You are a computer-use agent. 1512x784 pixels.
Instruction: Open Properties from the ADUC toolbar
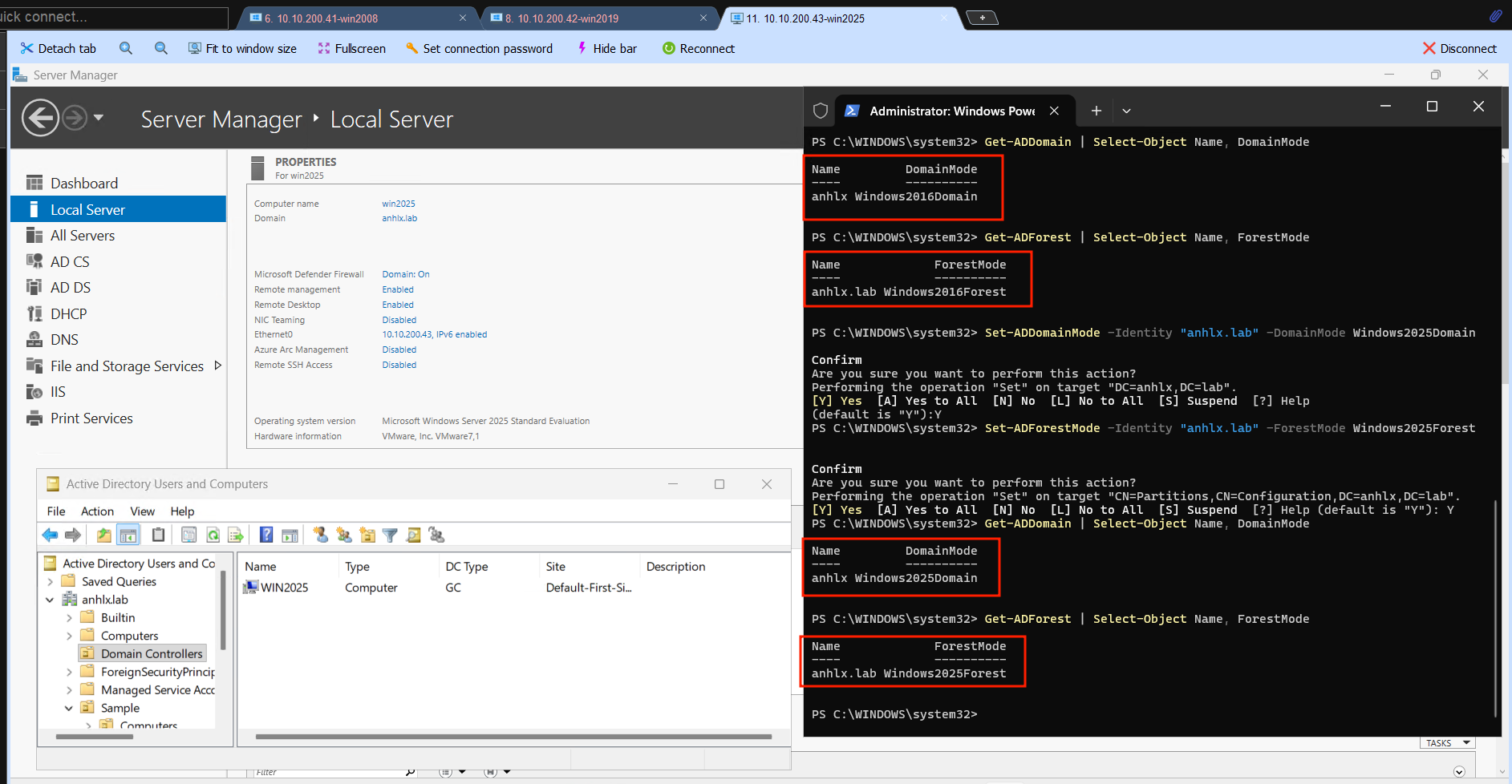pos(189,535)
